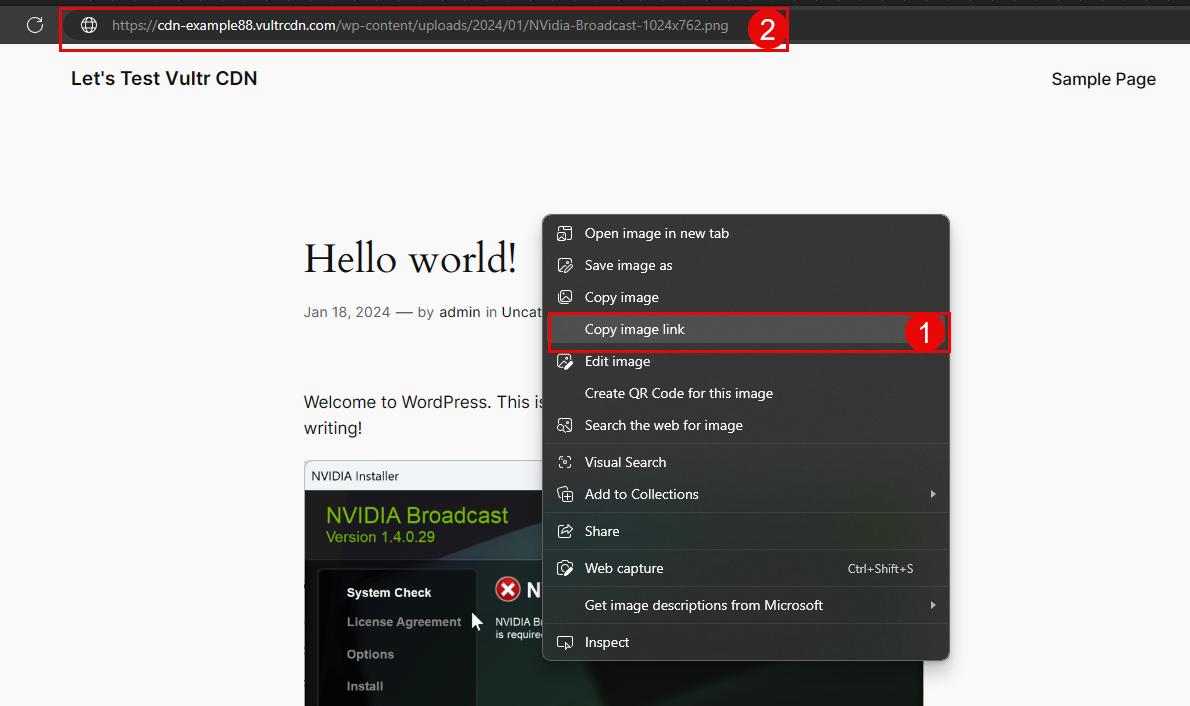Click the Welcome to WordPress paragraph
Viewport: 1190px width, 706px height.
click(423, 414)
